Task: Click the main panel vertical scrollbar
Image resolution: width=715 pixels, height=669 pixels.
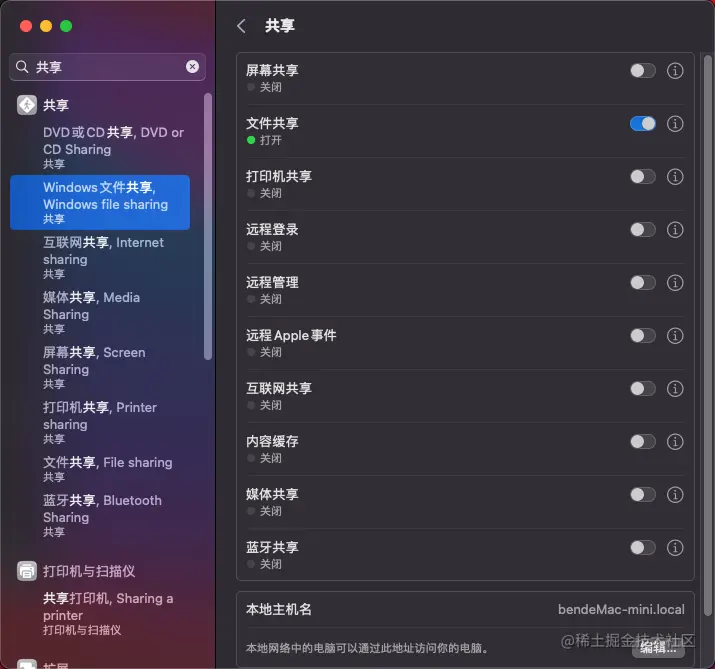Action: coord(708,335)
